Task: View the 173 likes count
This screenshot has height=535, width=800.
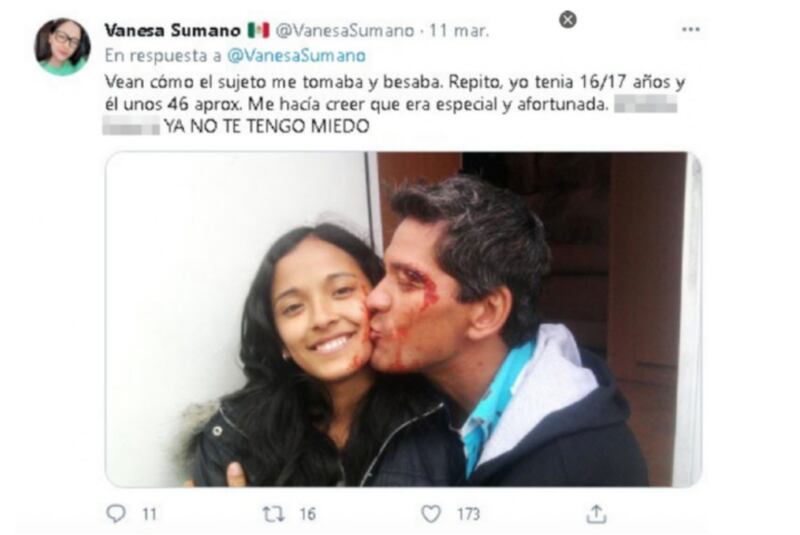Action: click(468, 514)
